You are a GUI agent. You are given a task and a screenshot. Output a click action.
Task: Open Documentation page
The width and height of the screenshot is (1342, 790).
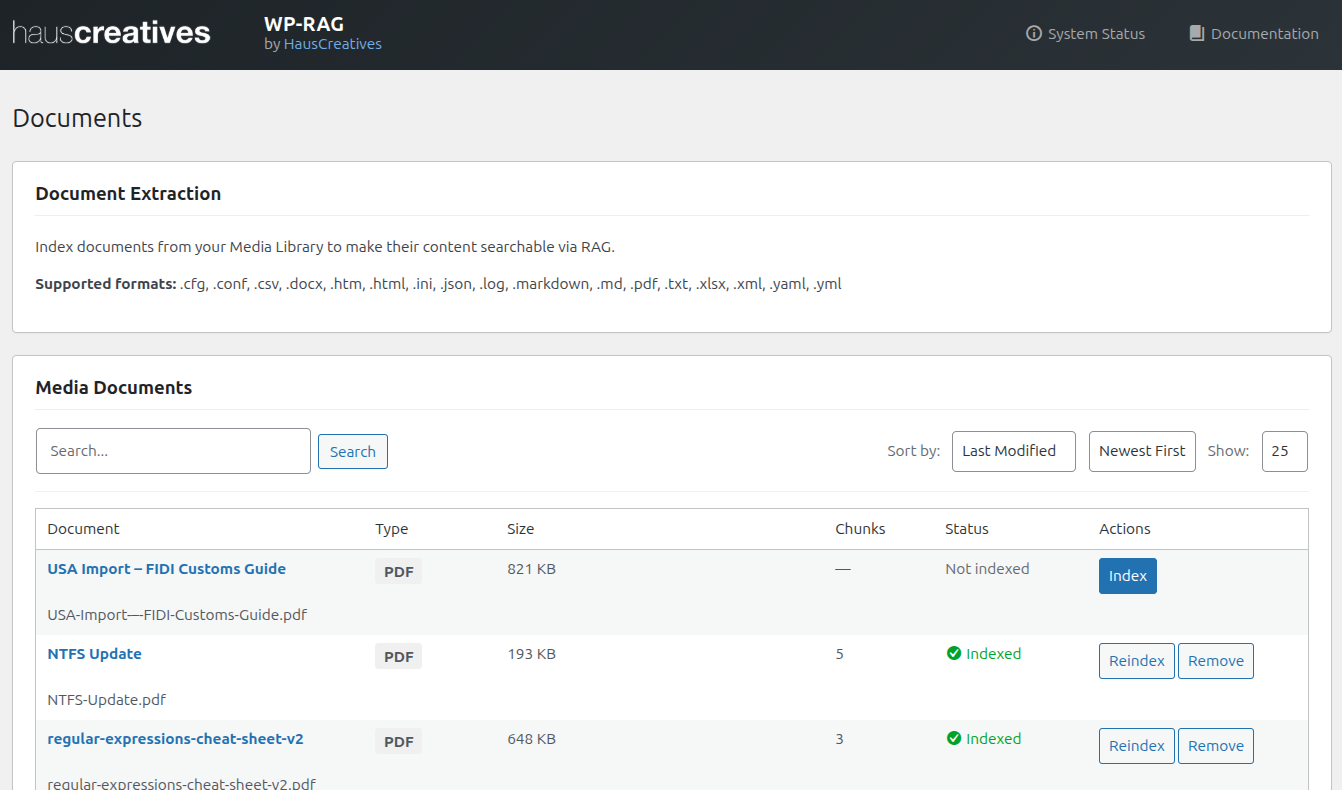[1254, 34]
